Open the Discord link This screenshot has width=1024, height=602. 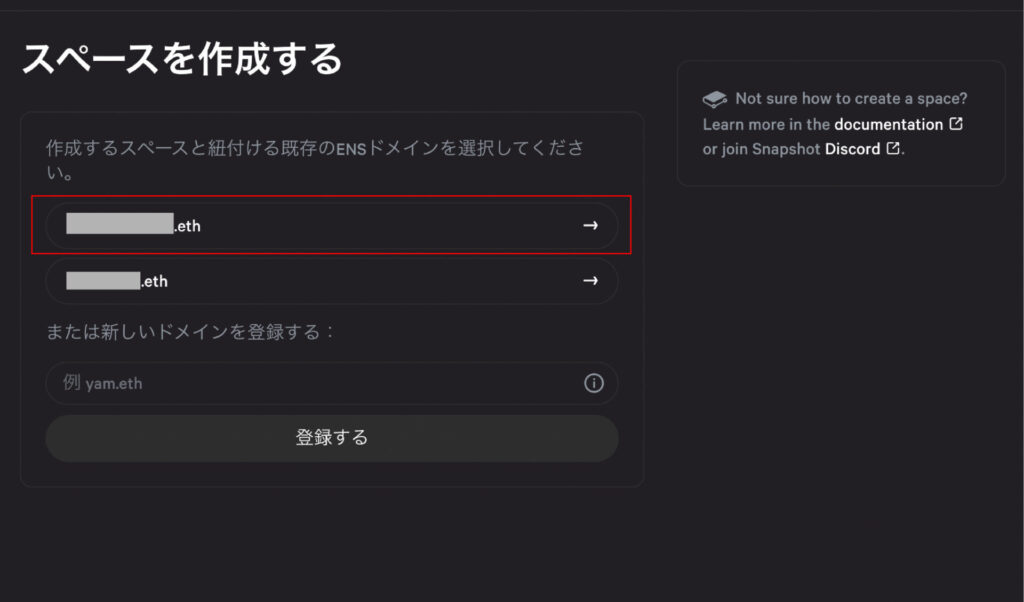[852, 149]
